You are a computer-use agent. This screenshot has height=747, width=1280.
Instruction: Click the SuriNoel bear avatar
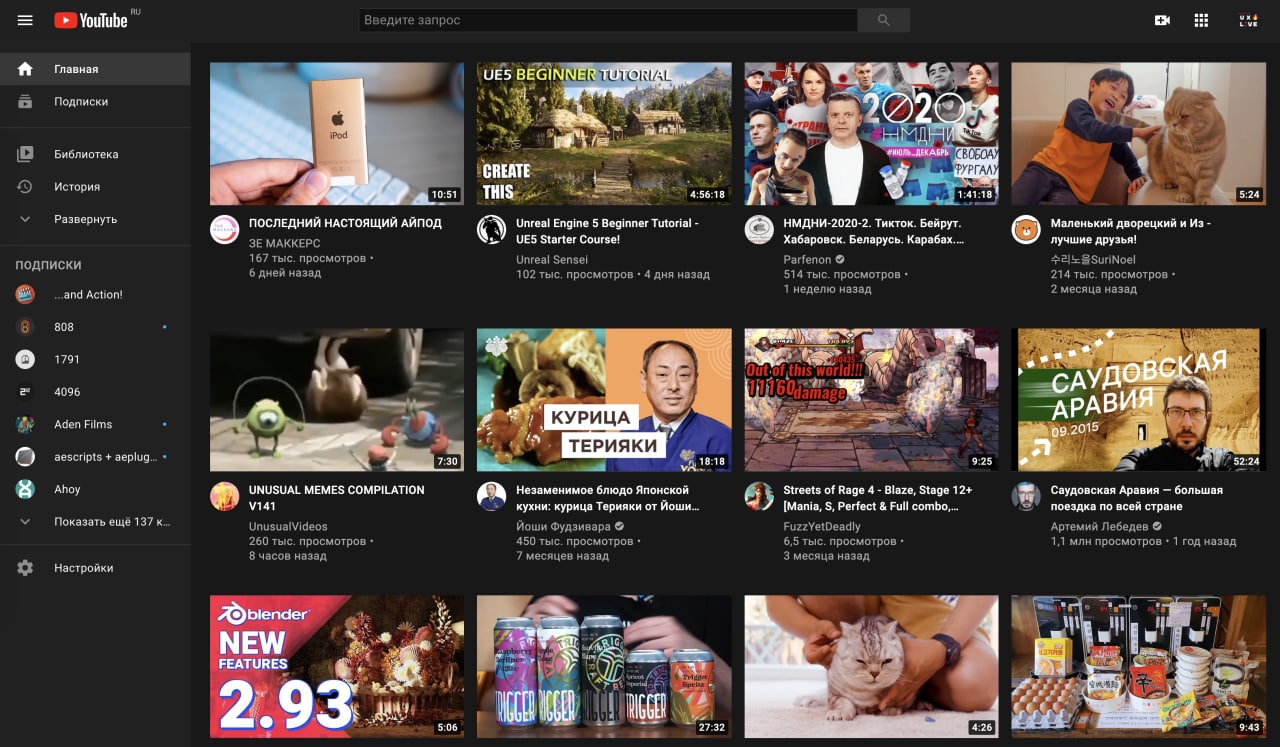[x=1026, y=229]
